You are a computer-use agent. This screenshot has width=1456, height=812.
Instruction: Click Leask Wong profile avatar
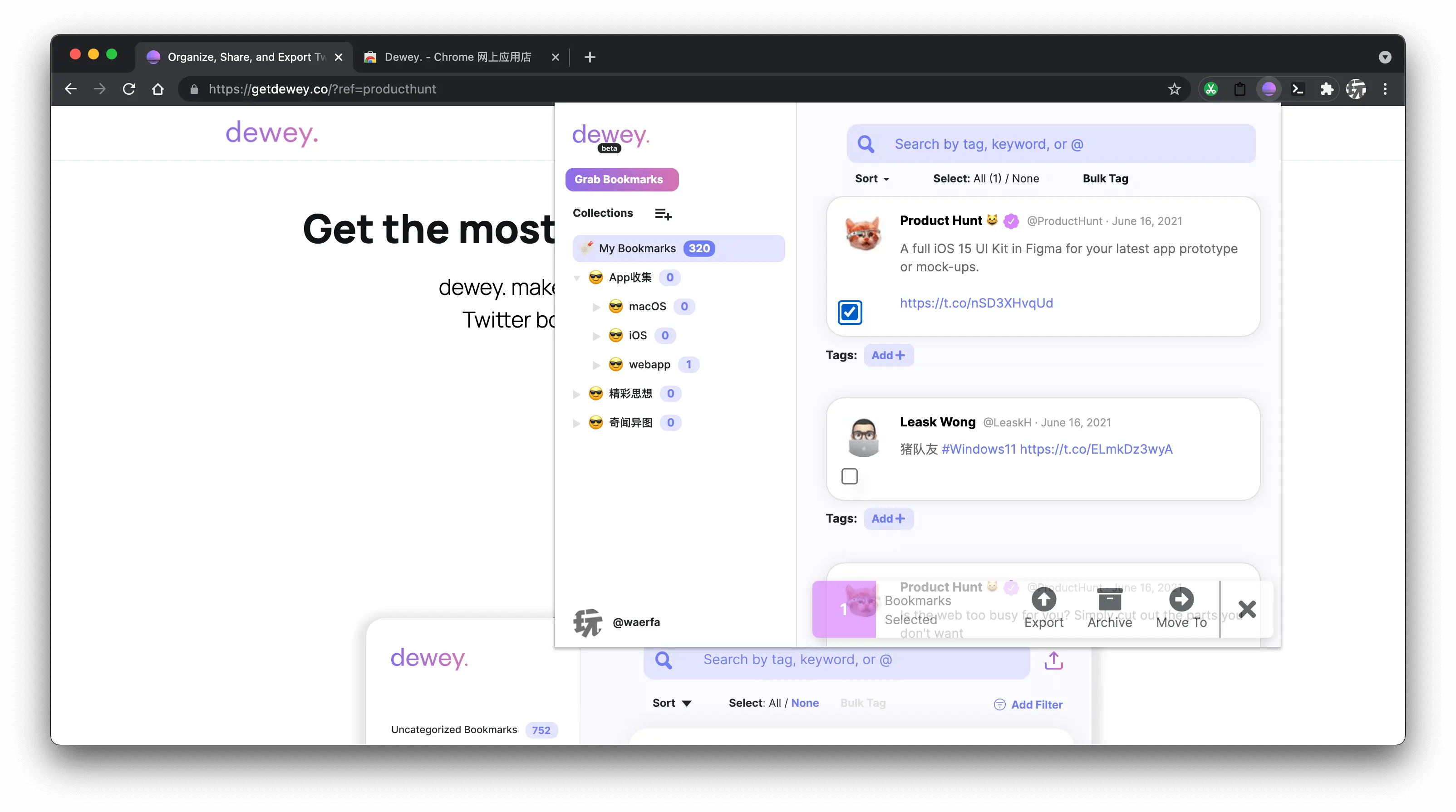click(863, 437)
